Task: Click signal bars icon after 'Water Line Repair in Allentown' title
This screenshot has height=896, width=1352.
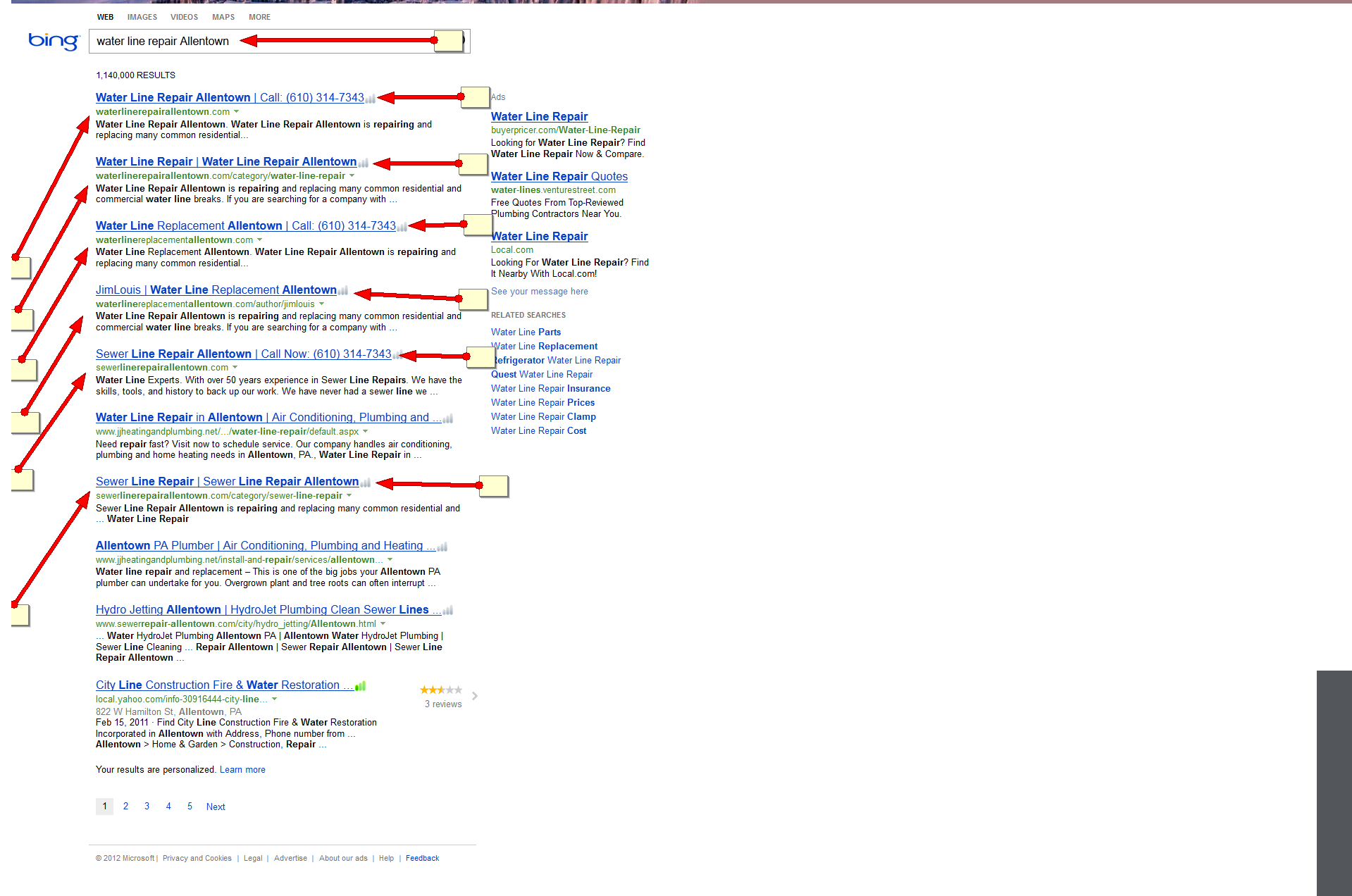Action: [448, 418]
